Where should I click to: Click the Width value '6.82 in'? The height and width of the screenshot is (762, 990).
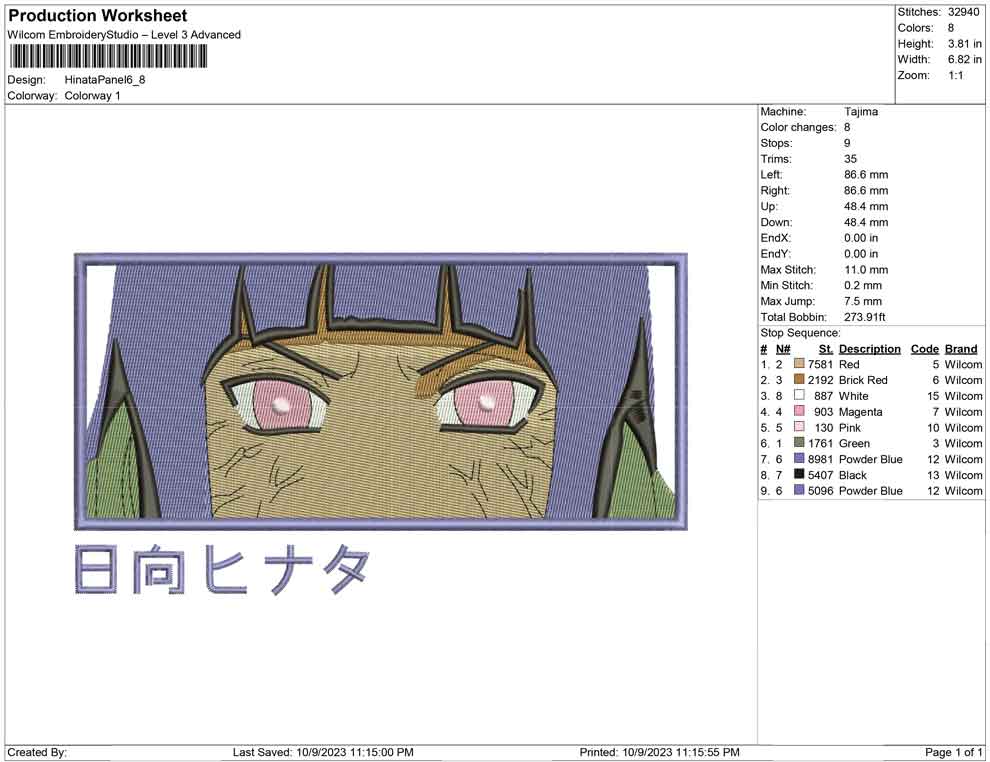point(965,59)
